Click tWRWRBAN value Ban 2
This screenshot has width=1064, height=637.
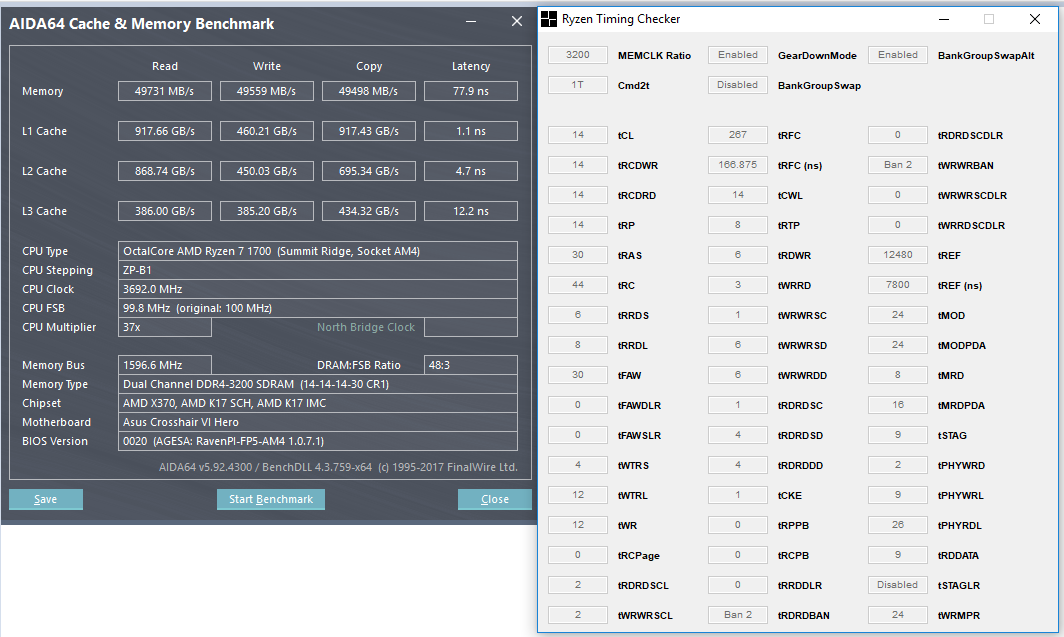point(898,165)
